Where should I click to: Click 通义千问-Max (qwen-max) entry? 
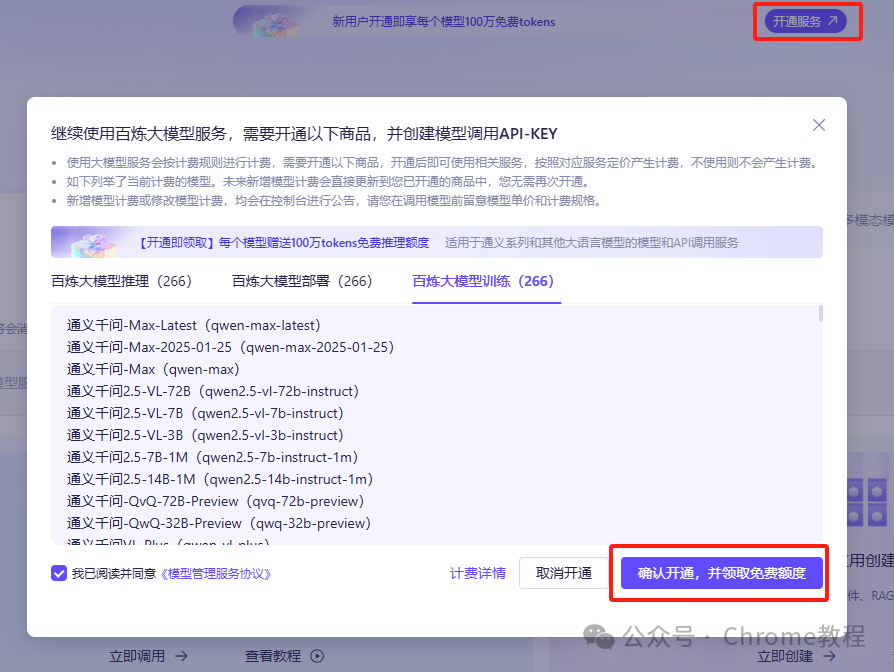click(153, 369)
